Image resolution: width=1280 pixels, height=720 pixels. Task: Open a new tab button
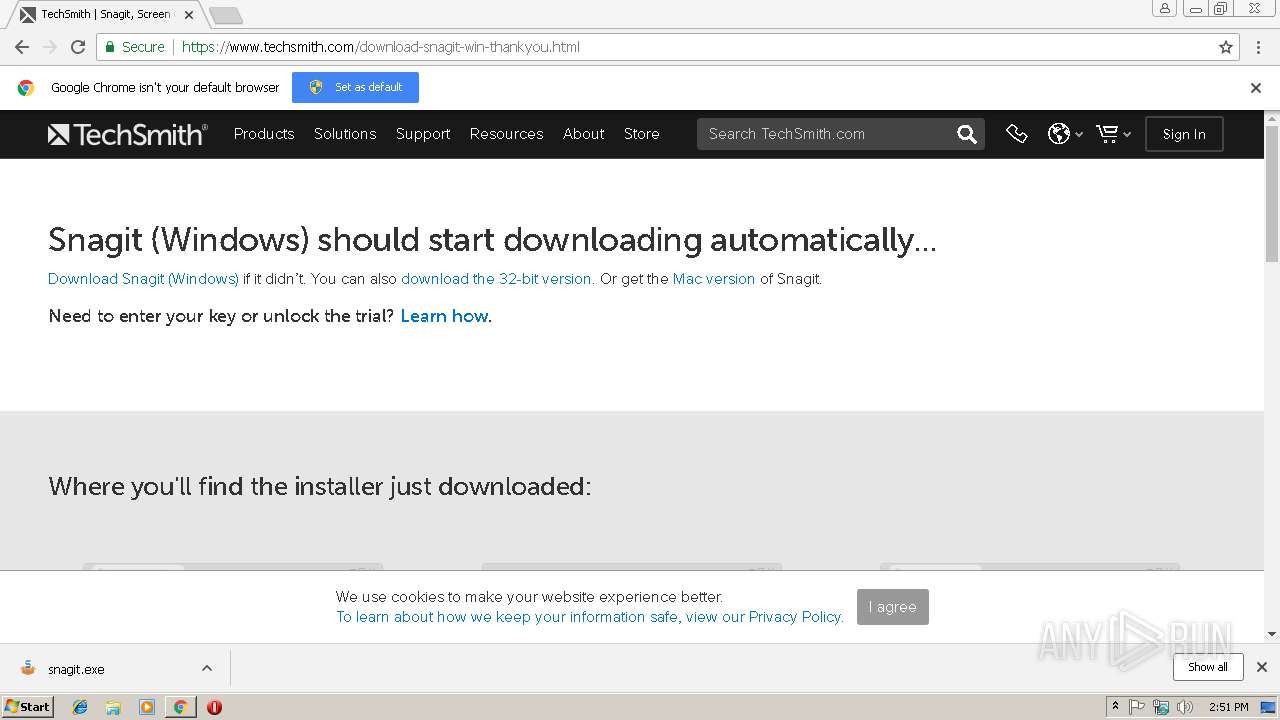click(x=226, y=15)
